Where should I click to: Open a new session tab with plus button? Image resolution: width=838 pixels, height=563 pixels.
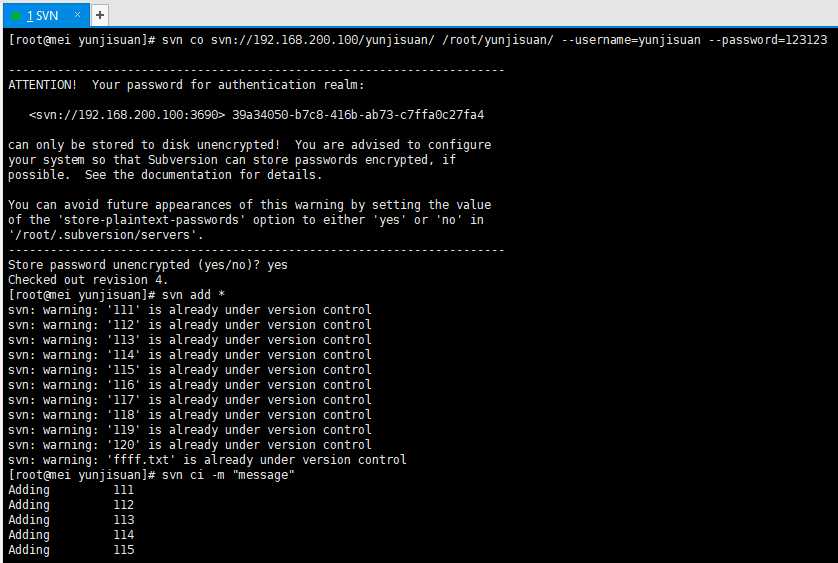click(100, 15)
